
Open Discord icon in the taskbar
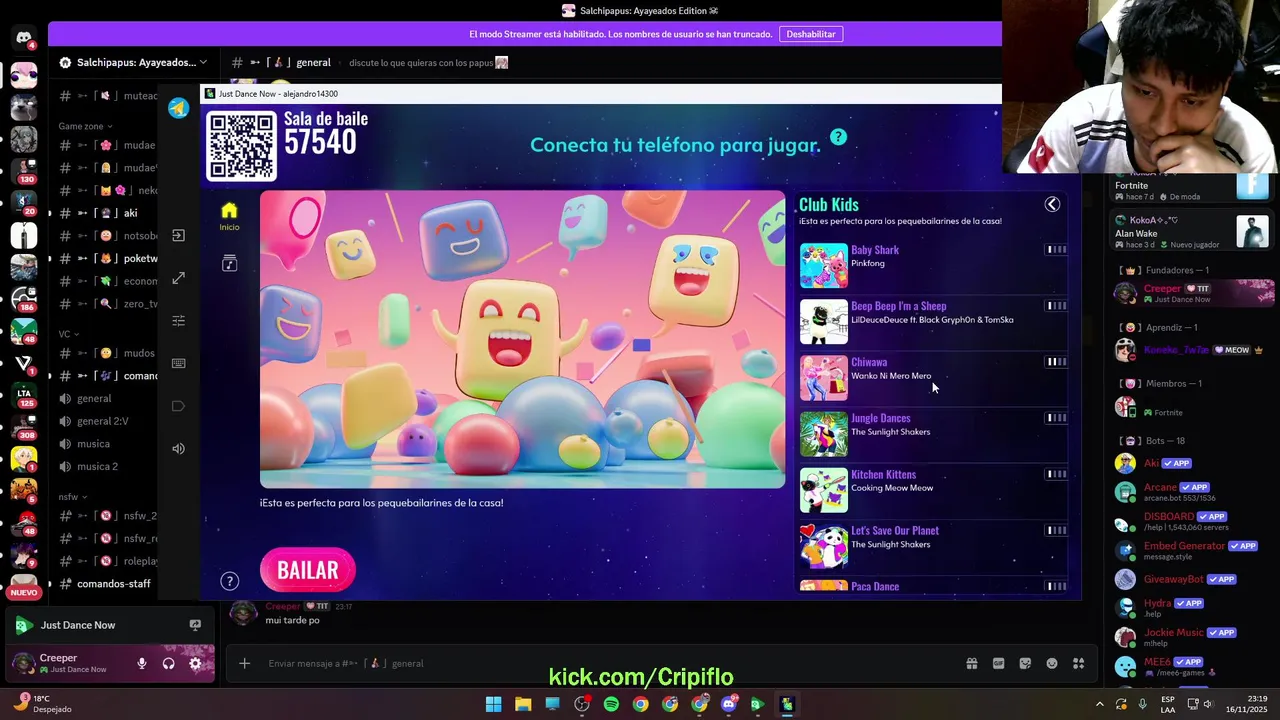(728, 704)
